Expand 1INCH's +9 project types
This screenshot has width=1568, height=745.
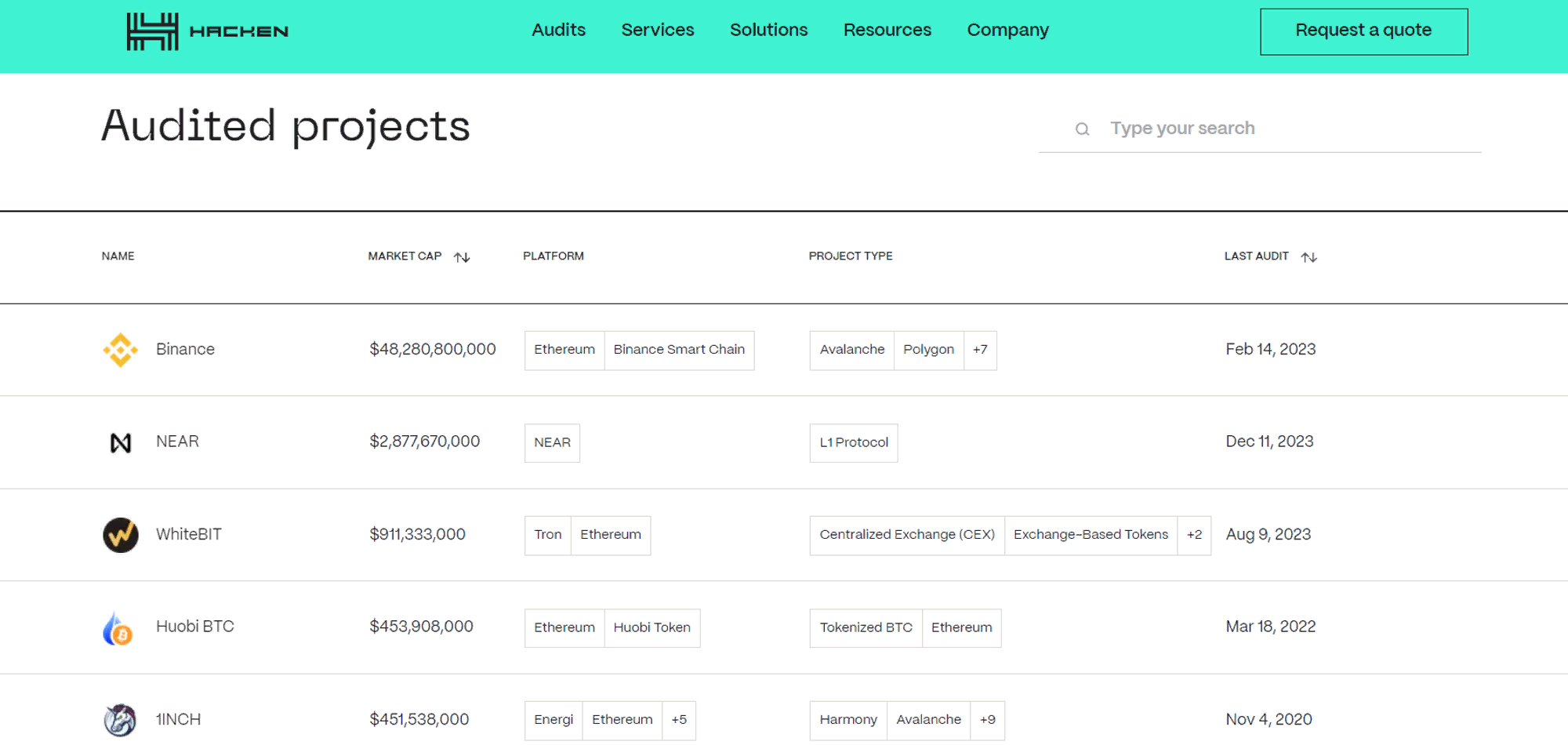coord(987,720)
